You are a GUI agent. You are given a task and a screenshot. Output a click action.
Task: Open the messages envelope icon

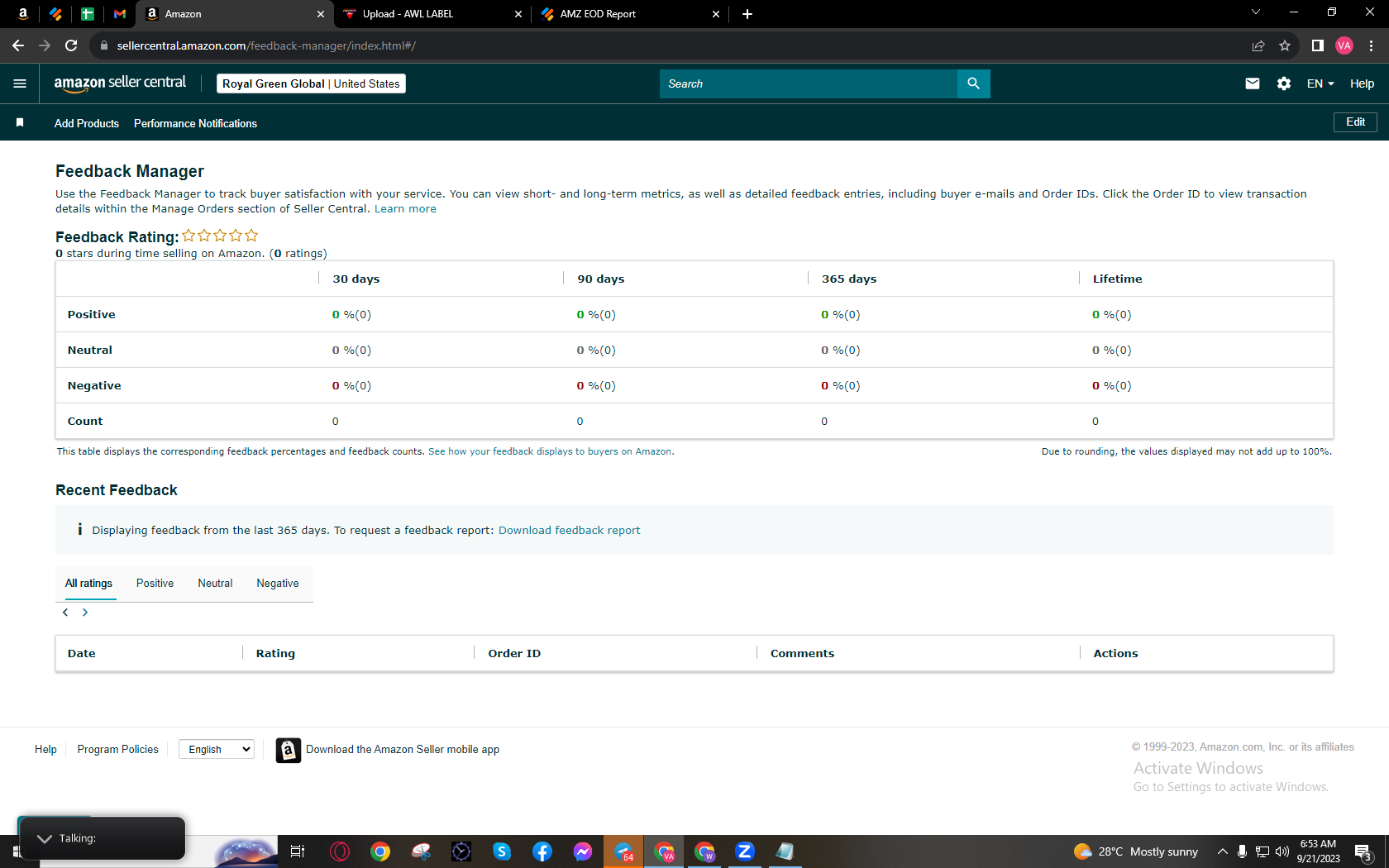[1253, 83]
